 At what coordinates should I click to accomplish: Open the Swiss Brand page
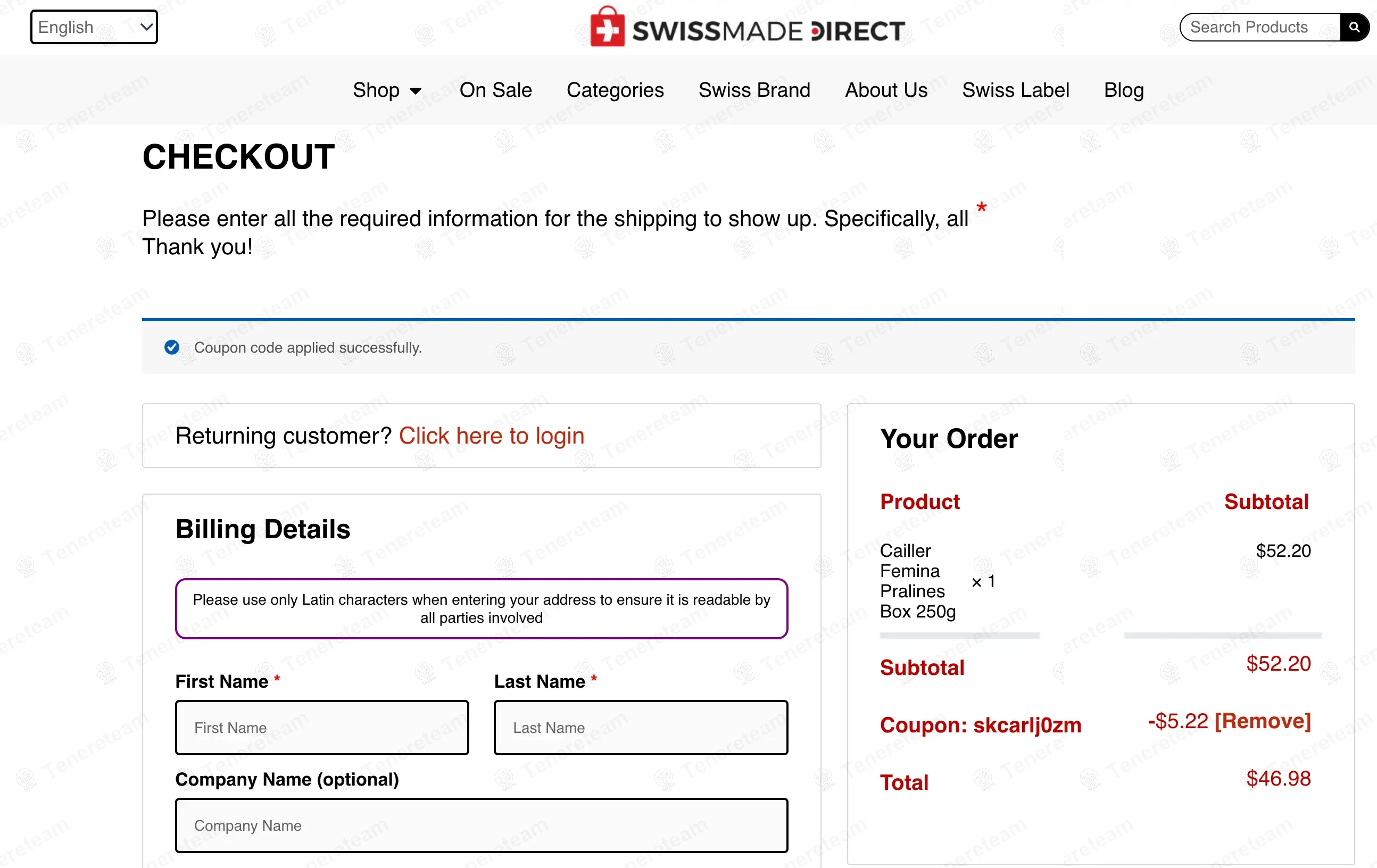point(754,90)
